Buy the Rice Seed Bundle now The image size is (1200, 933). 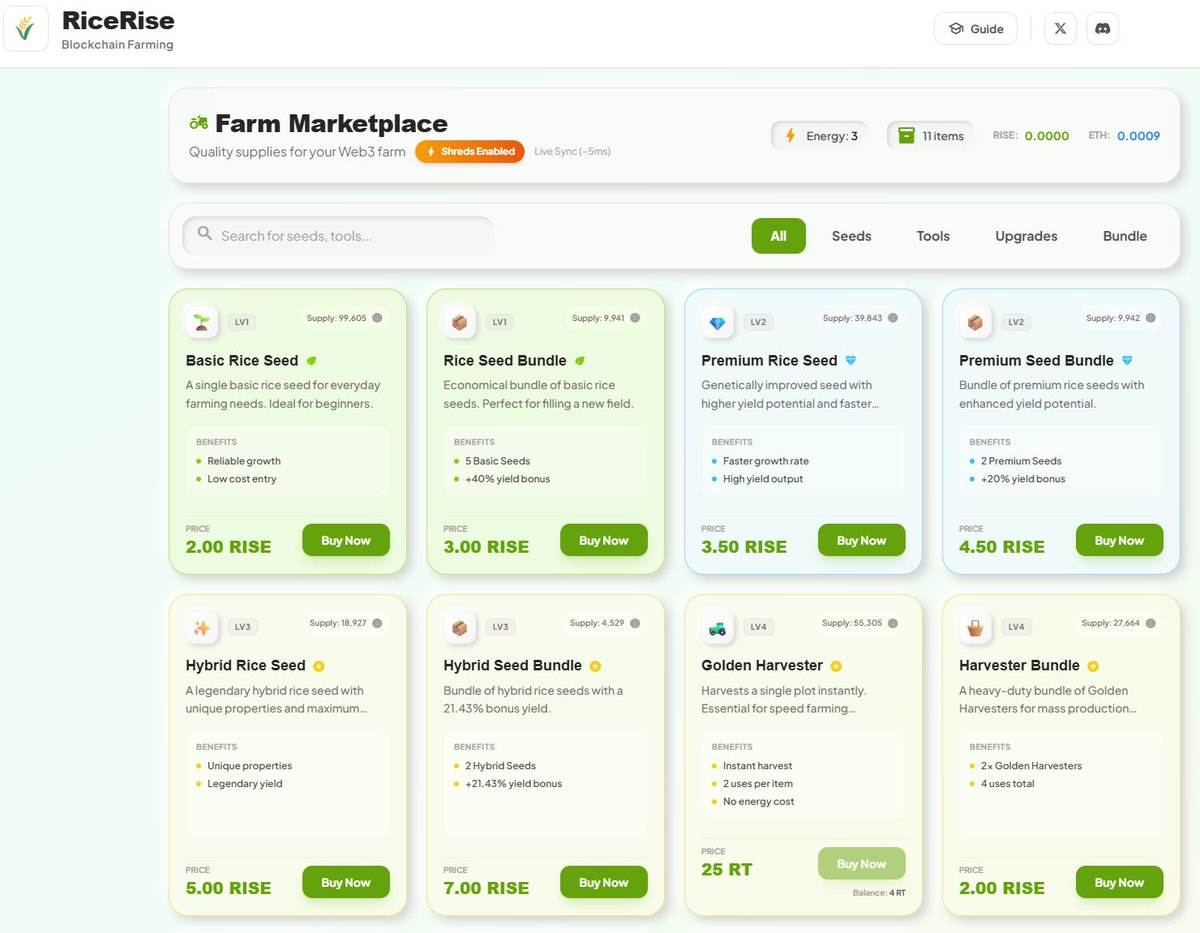click(604, 540)
